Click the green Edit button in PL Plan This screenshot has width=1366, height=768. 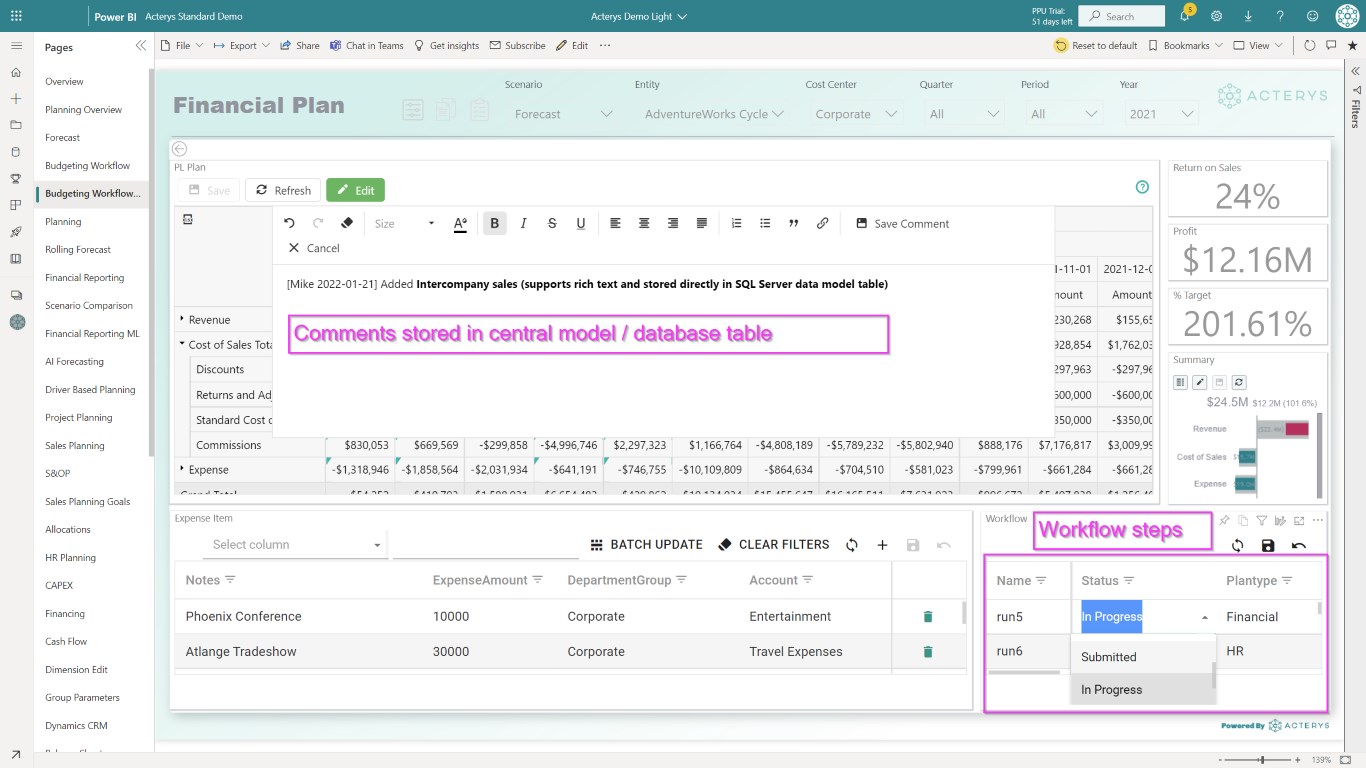[355, 190]
